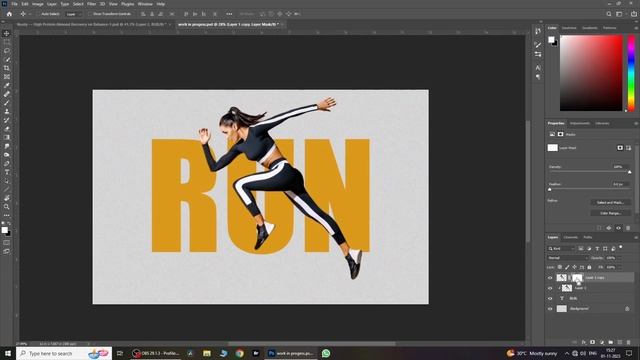The width and height of the screenshot is (640, 360).
Task: Create a new layer
Action: pos(620,342)
